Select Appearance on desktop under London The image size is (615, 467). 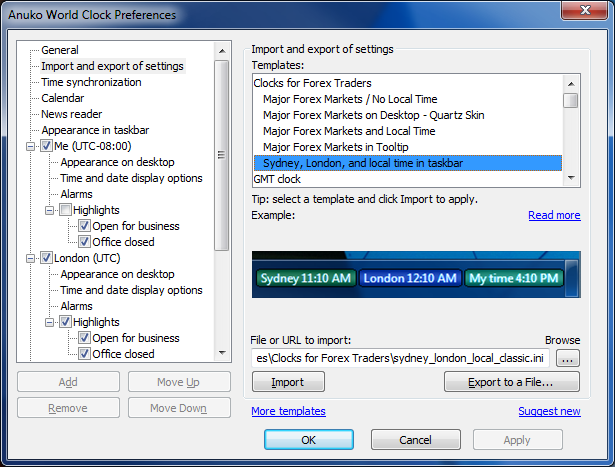117,274
